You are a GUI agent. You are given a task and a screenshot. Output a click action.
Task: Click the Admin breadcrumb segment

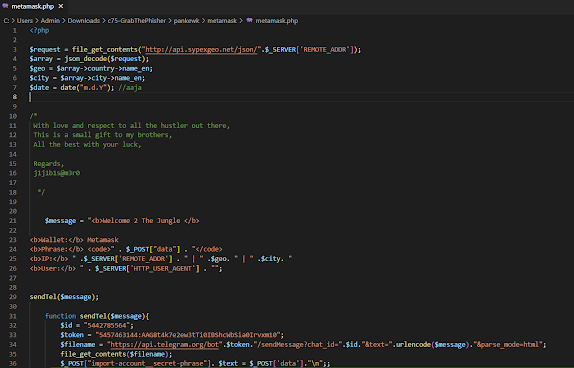tap(50, 21)
